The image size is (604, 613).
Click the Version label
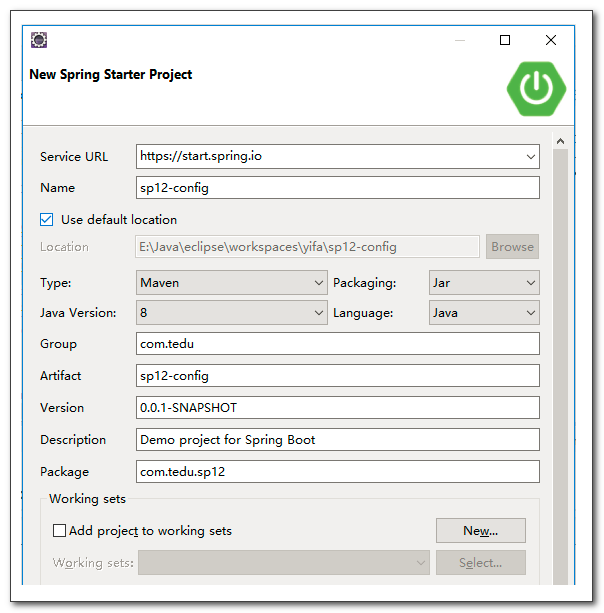tap(62, 408)
